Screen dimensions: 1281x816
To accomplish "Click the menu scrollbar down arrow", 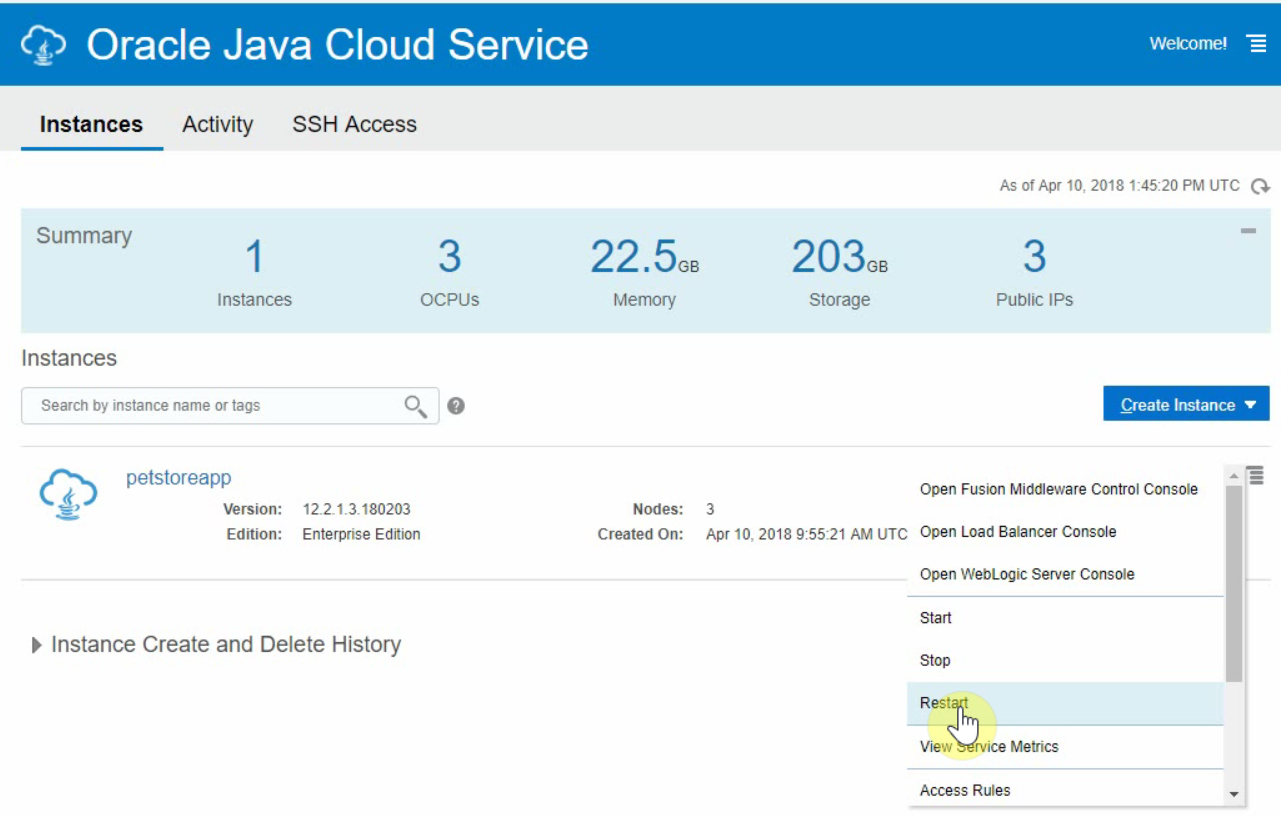I will pos(1234,795).
